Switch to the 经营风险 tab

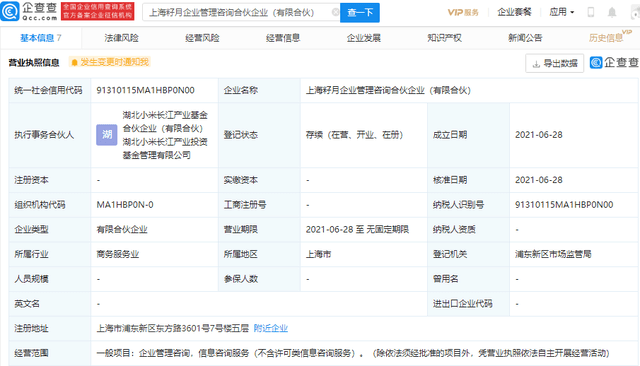click(202, 38)
